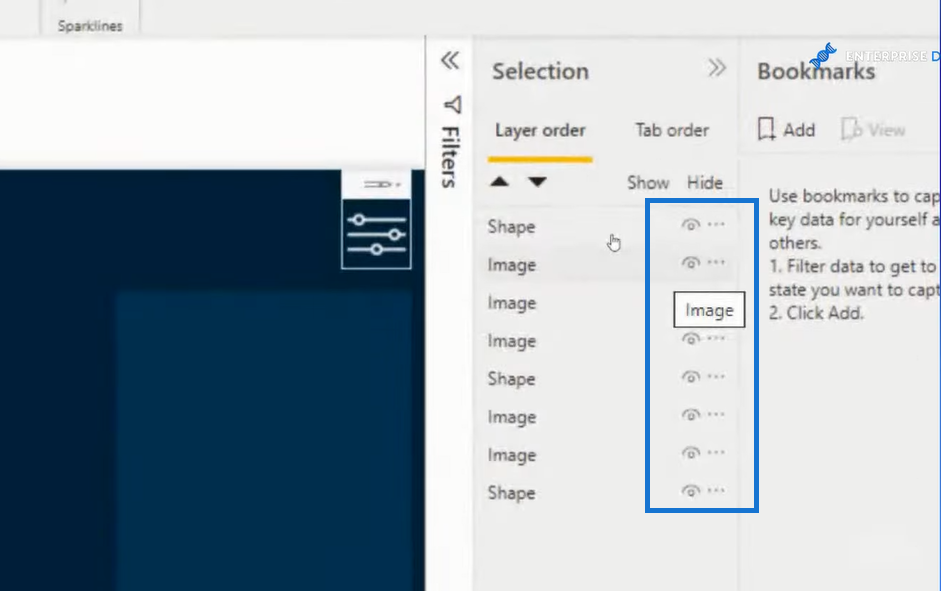Open ellipsis menu of Image directly below middle Shape
Image resolution: width=941 pixels, height=591 pixels.
[x=716, y=415]
